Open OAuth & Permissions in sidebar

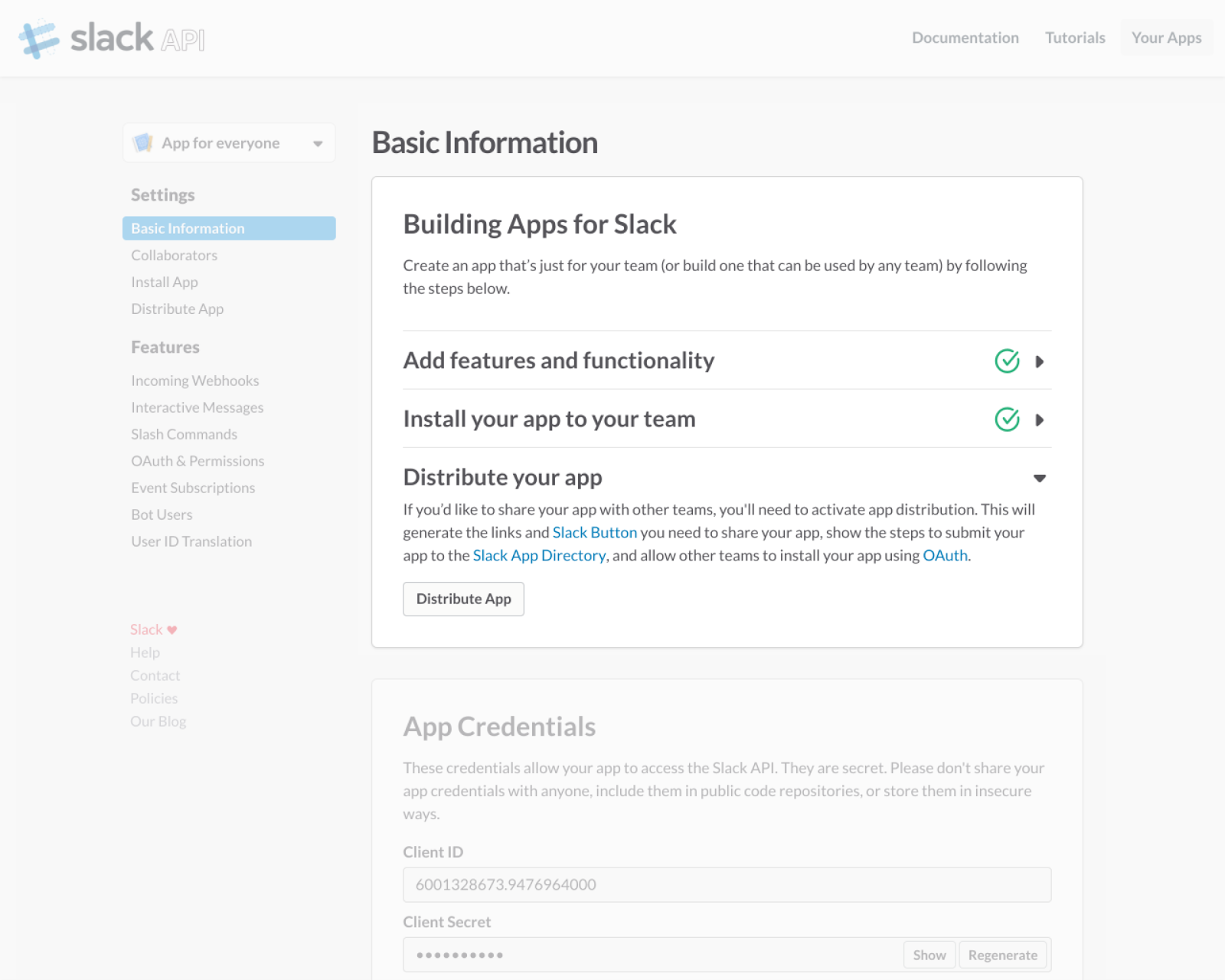coord(198,461)
